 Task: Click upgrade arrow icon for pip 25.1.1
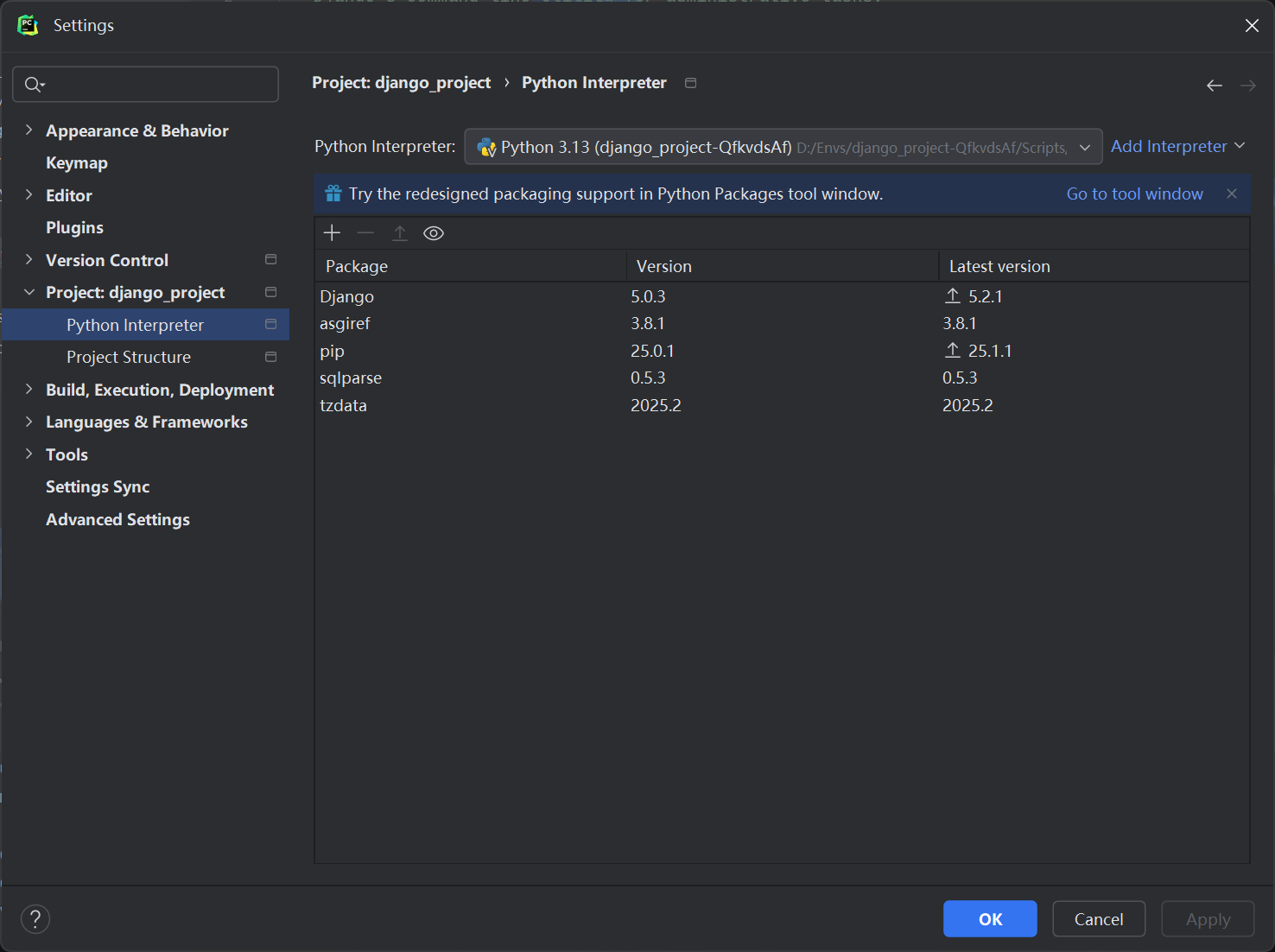(953, 350)
